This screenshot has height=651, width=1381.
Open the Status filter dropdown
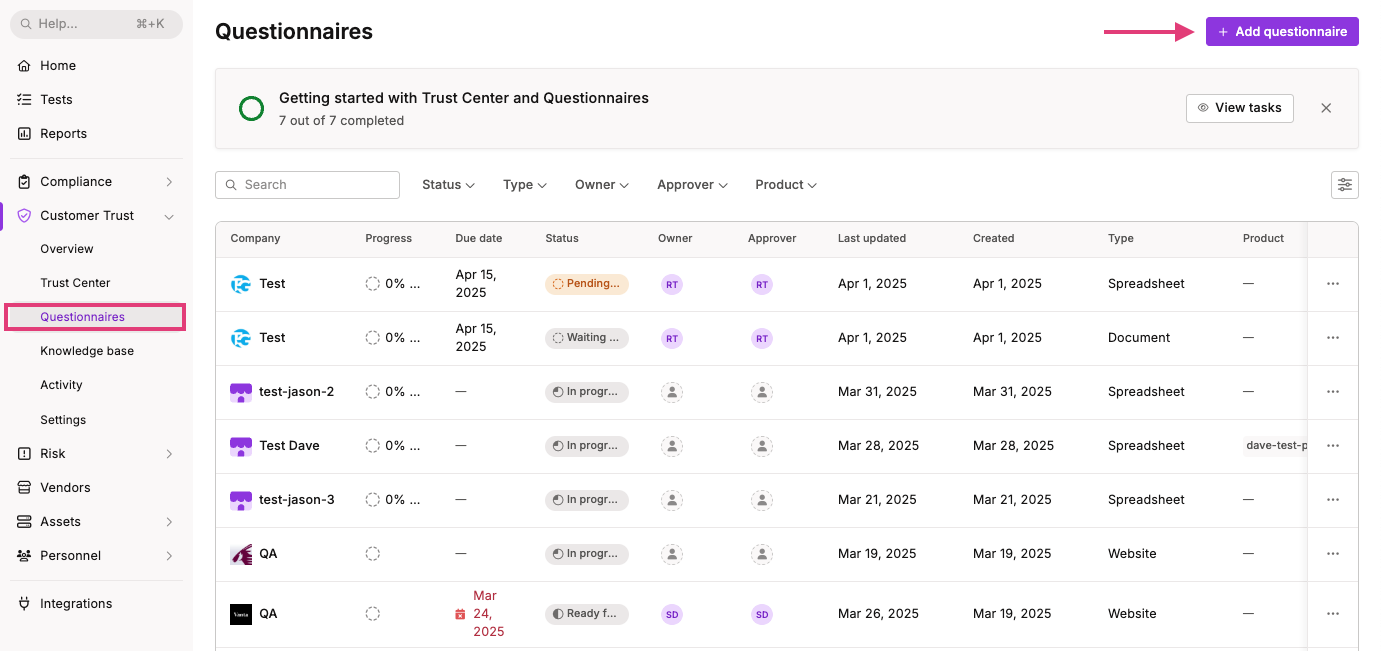click(448, 185)
